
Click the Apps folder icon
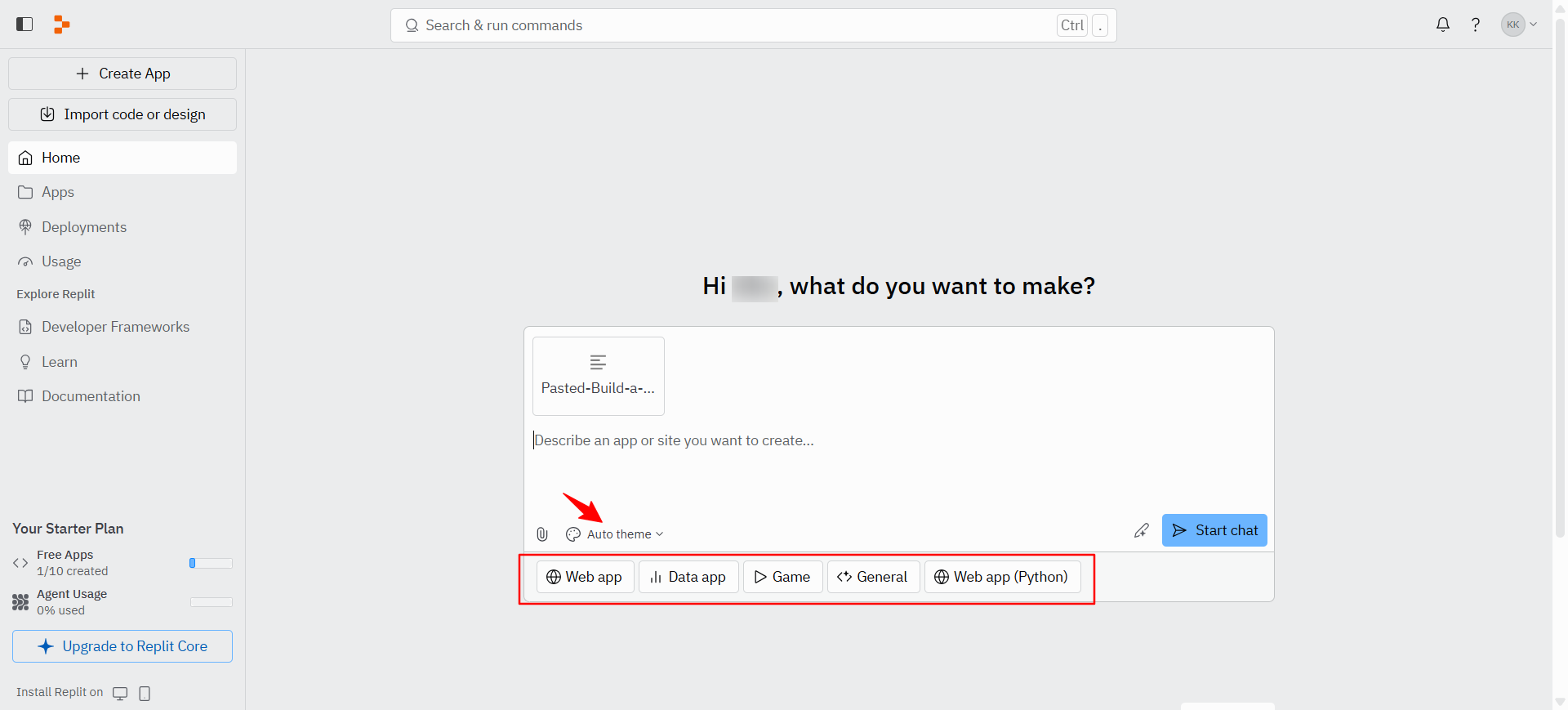point(25,192)
